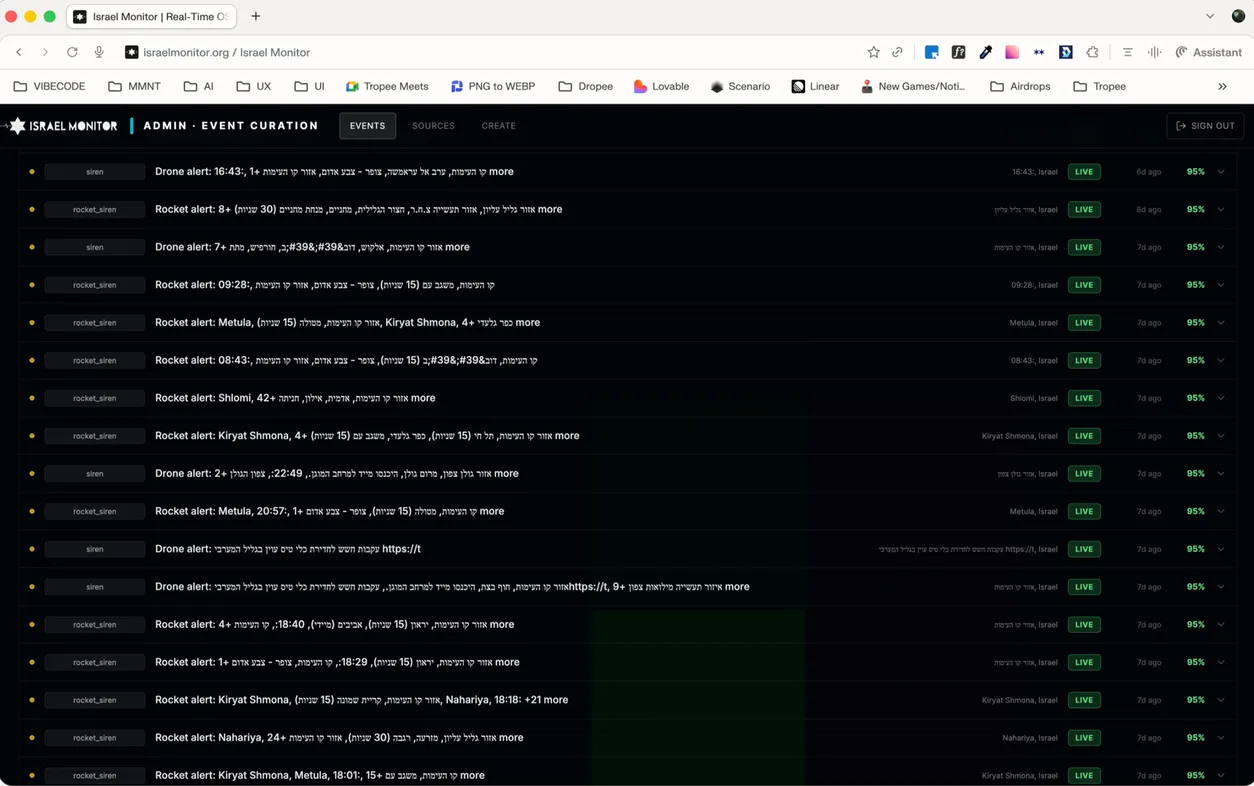Open the UX bookmarks folder
The width and height of the screenshot is (1254, 786).
(x=254, y=87)
